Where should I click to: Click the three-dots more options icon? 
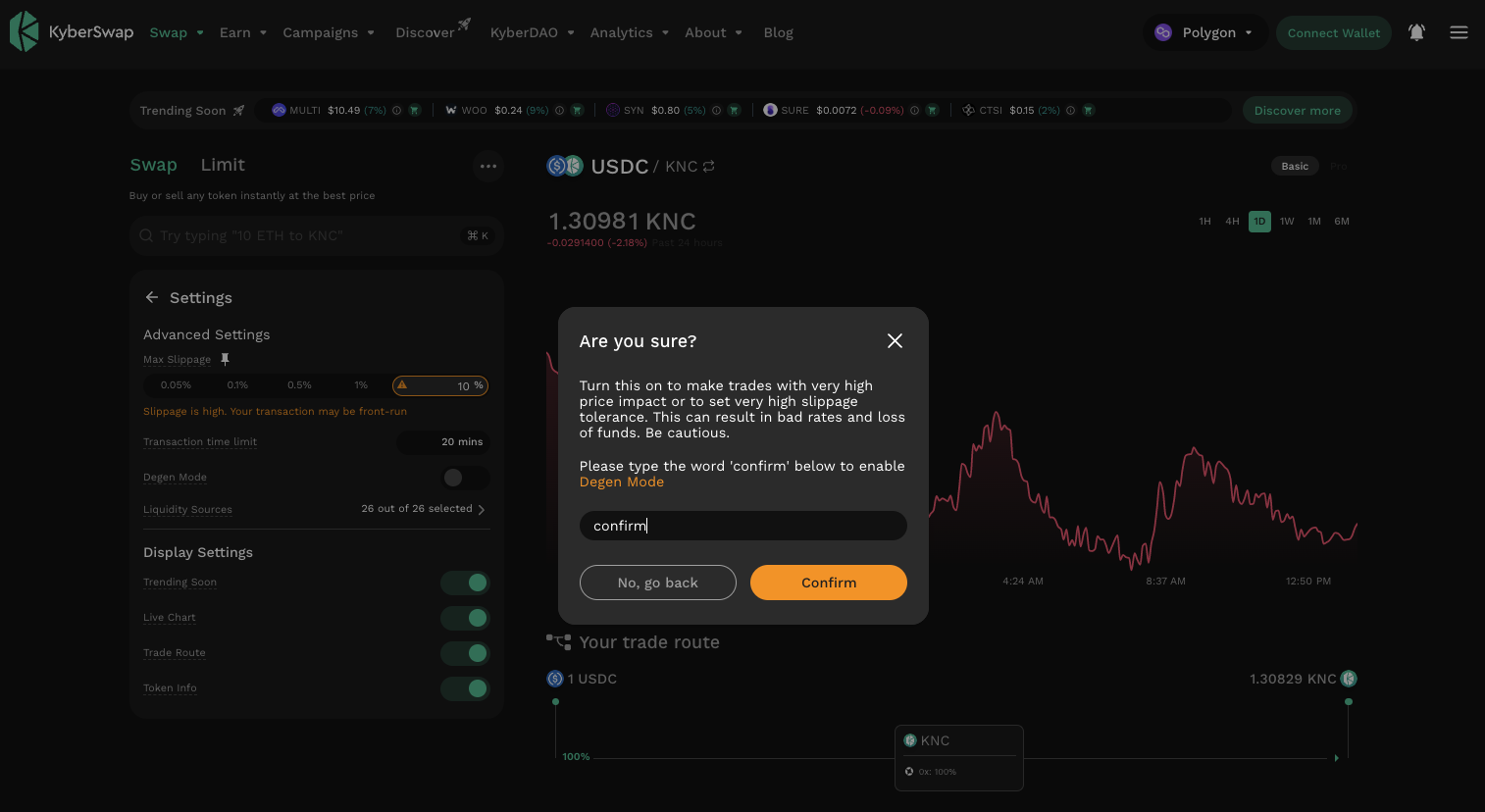click(x=487, y=166)
